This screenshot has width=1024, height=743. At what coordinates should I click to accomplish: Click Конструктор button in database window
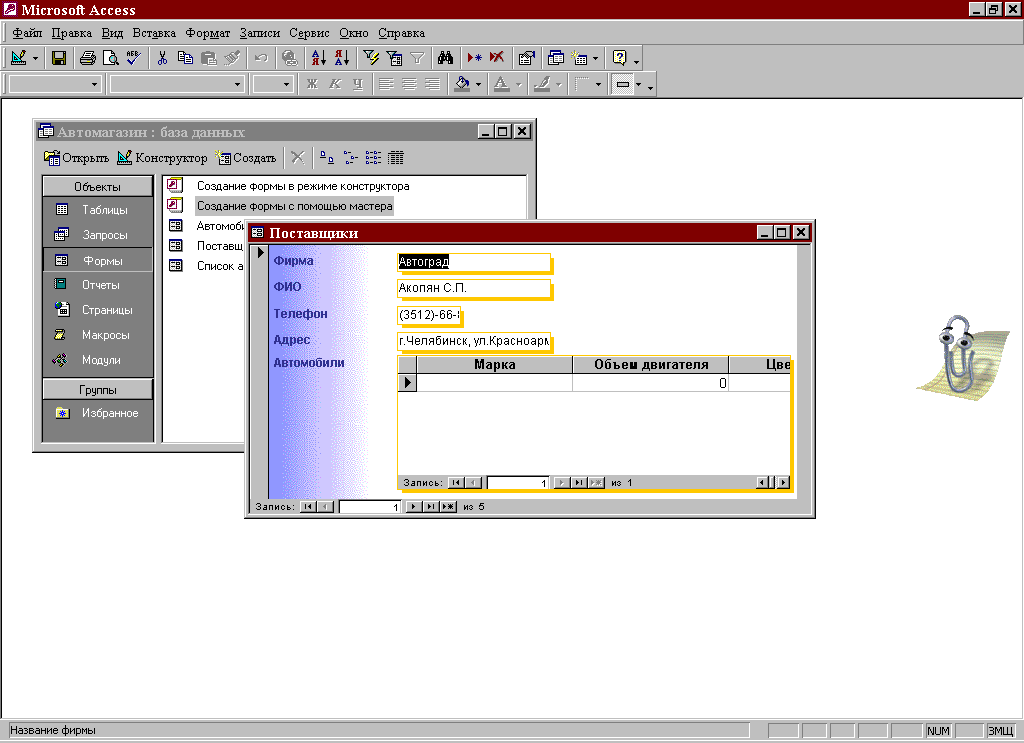(162, 157)
